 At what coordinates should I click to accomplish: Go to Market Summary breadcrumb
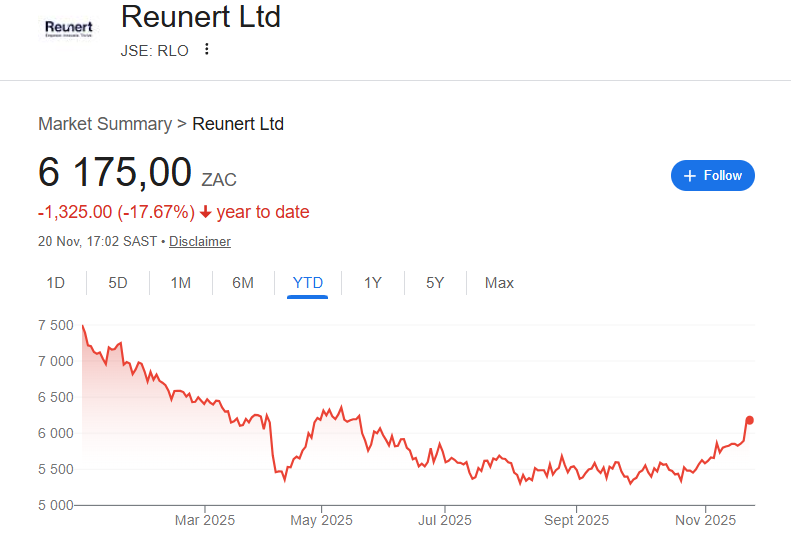105,124
